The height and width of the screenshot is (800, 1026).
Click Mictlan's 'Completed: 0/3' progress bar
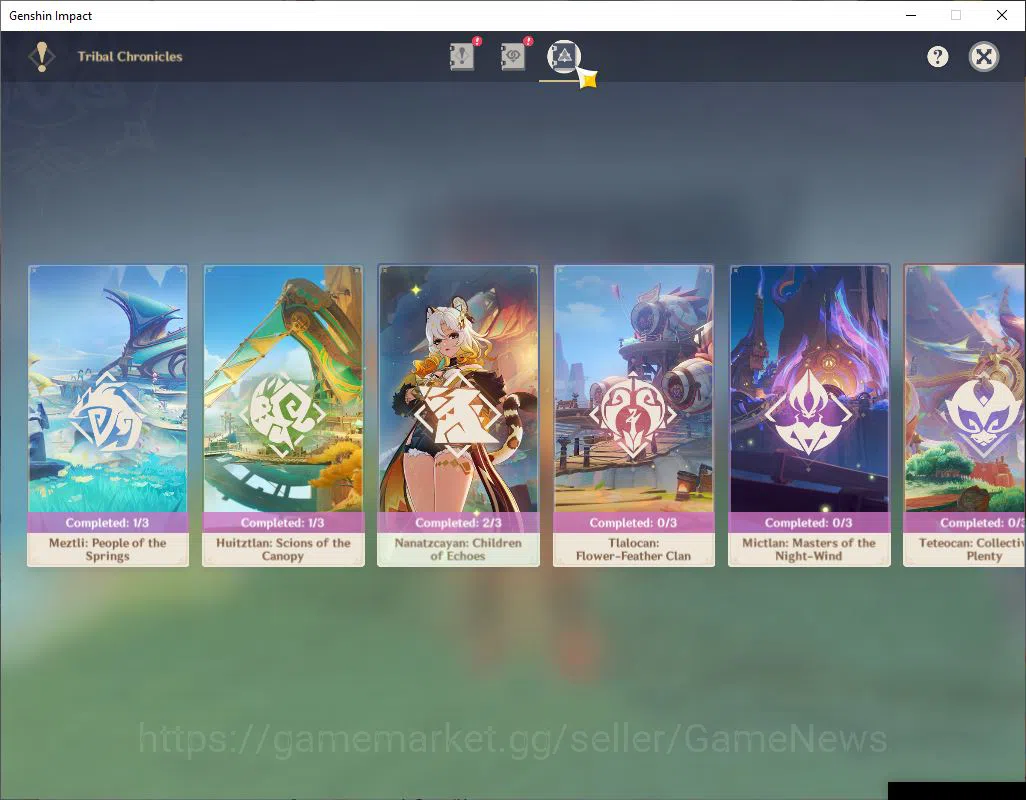tap(809, 523)
